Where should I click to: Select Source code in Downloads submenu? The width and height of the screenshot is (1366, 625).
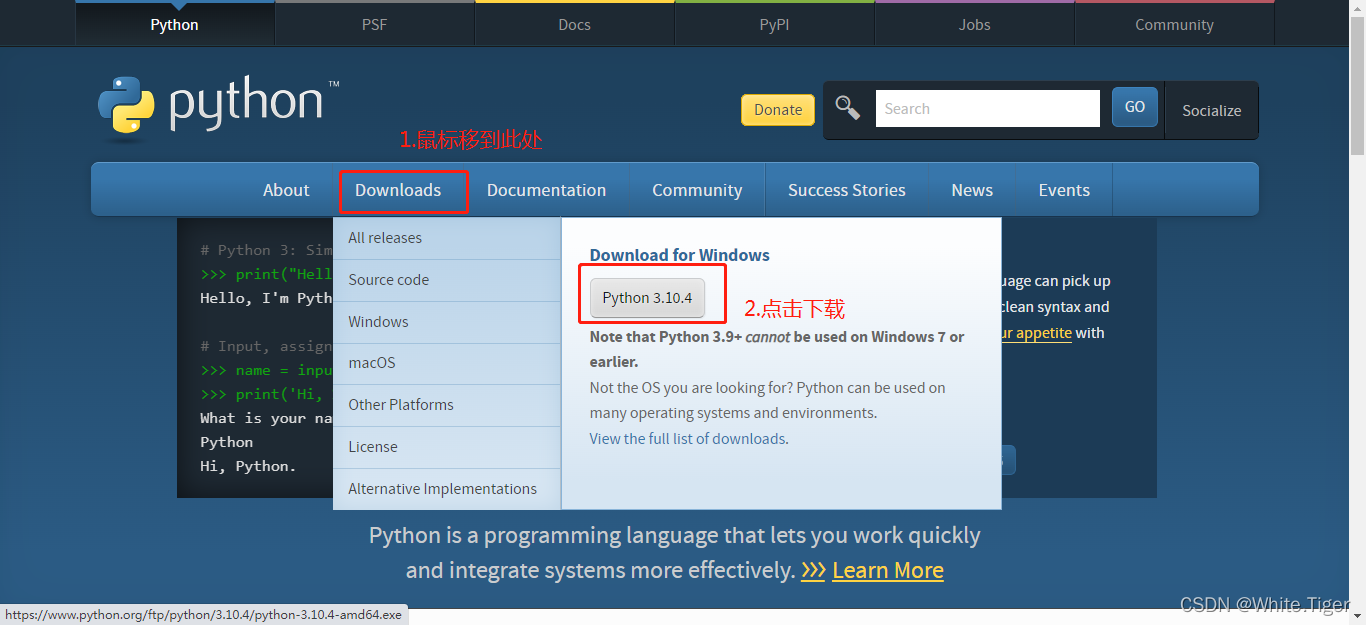pyautogui.click(x=447, y=280)
